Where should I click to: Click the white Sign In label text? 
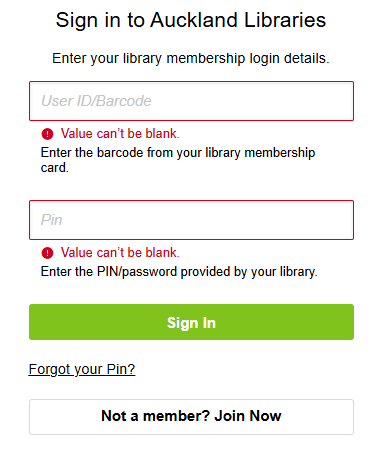point(191,323)
